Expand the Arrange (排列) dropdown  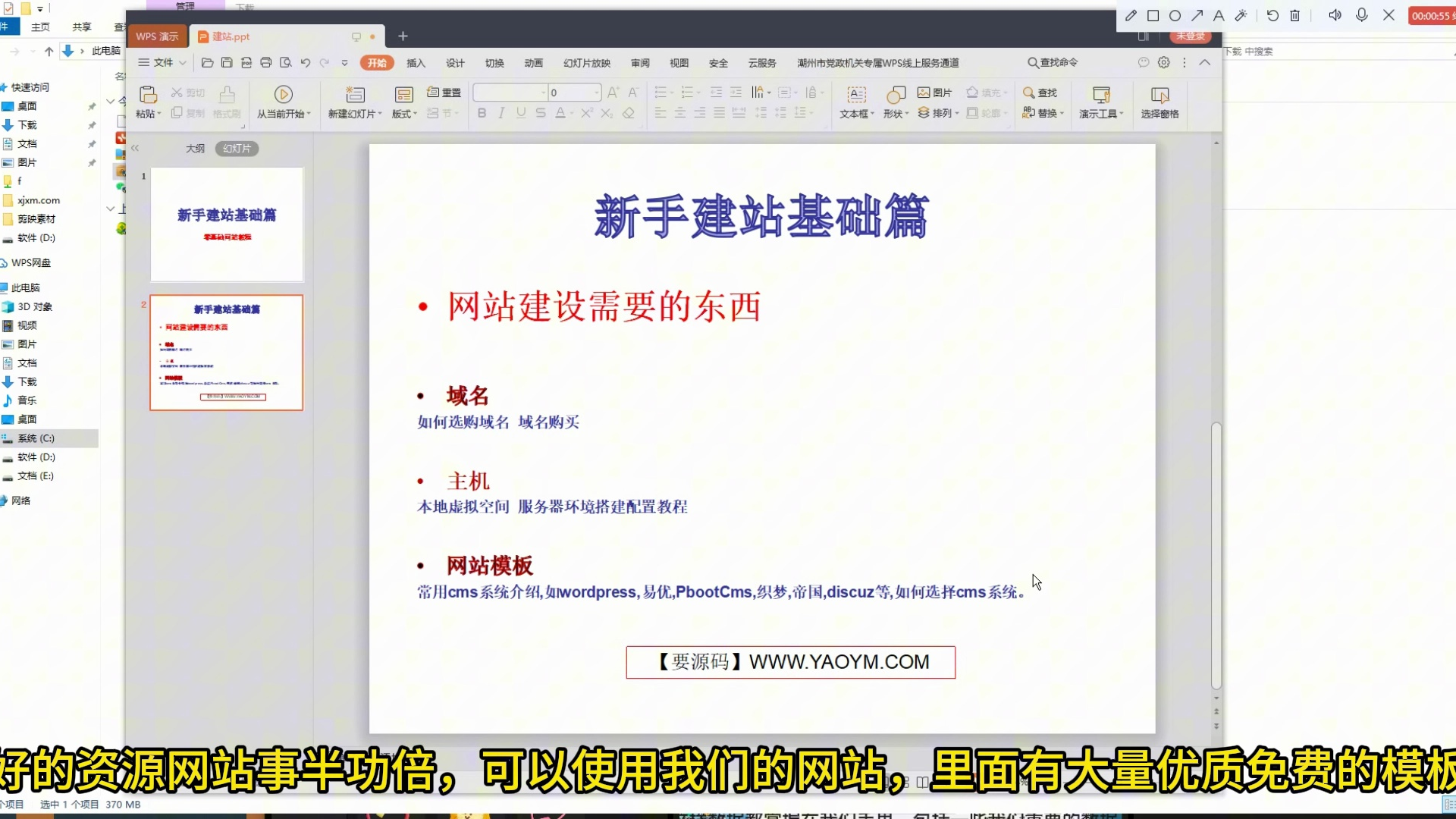click(x=939, y=113)
